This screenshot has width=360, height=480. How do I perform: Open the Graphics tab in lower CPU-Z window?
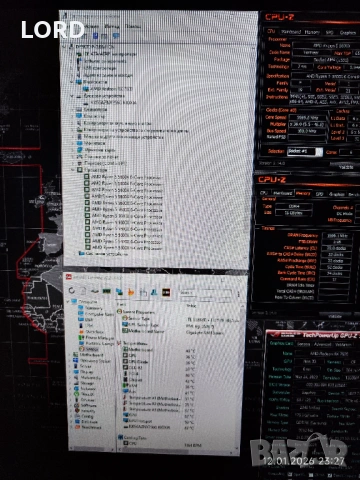[x=336, y=194]
